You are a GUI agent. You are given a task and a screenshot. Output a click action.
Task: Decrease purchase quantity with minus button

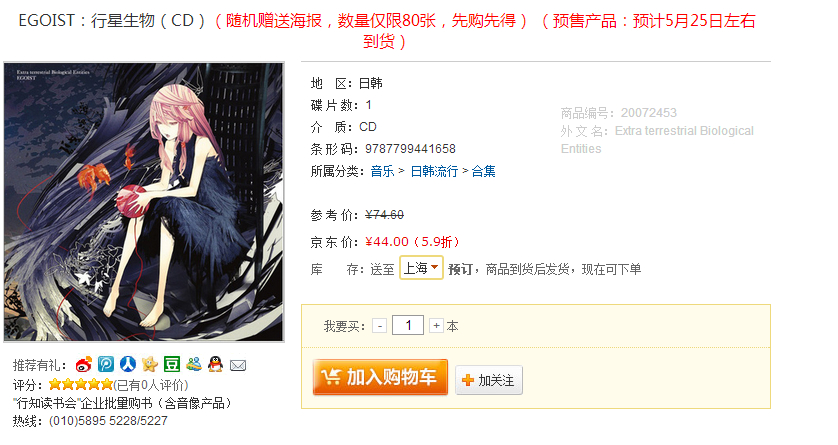(379, 325)
